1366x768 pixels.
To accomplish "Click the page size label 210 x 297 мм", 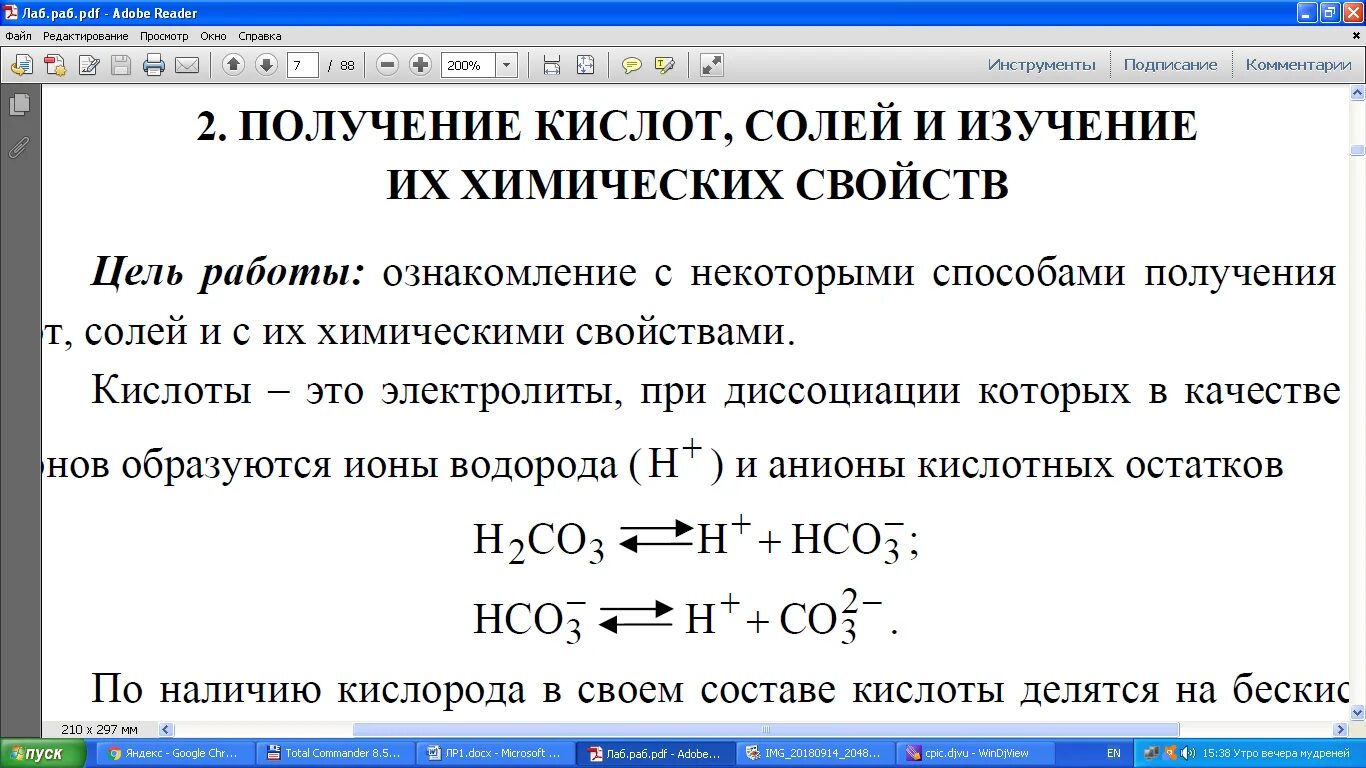I will 99,730.
